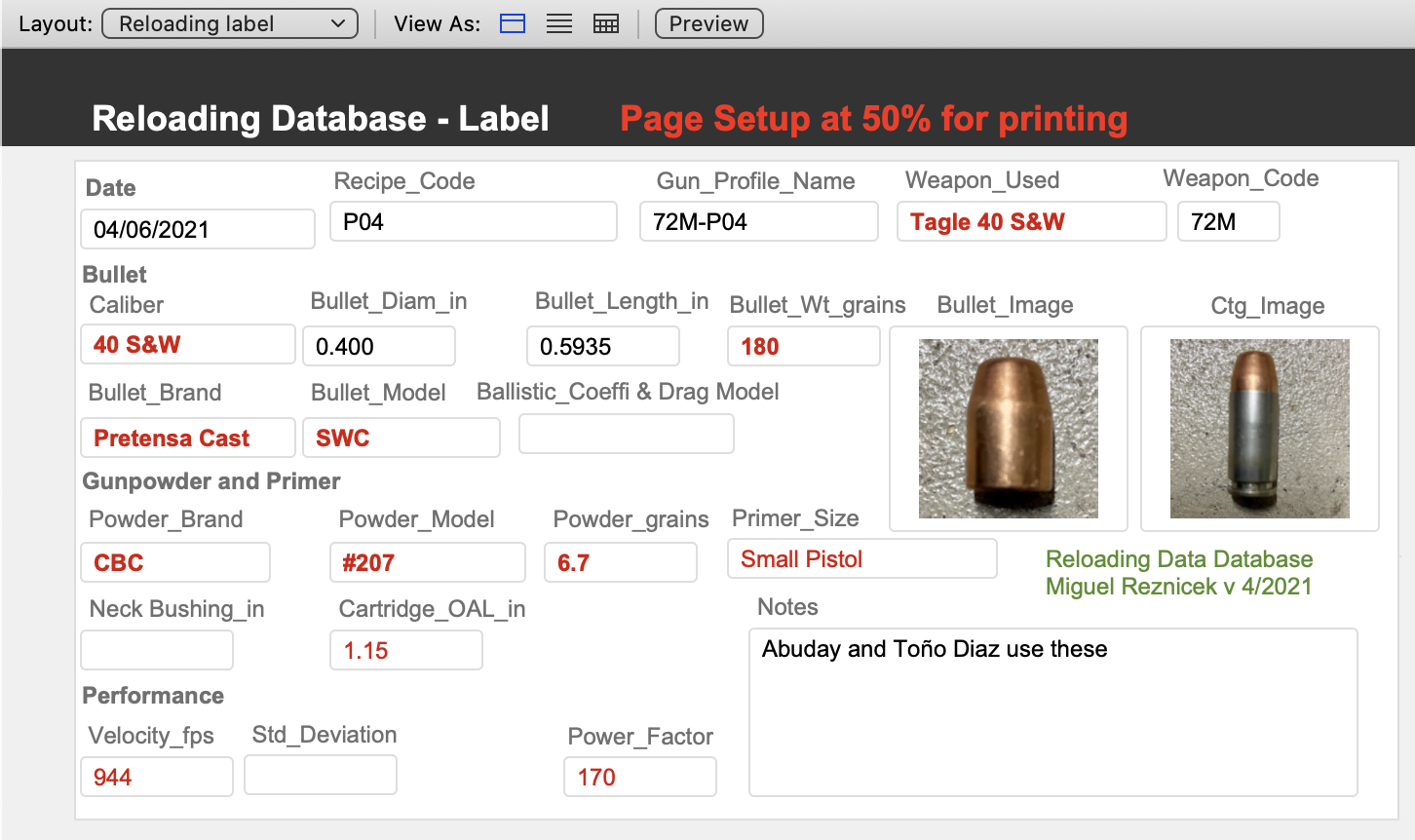Select the Recipe_Code field P04
Image resolution: width=1415 pixels, height=840 pixels.
(474, 221)
